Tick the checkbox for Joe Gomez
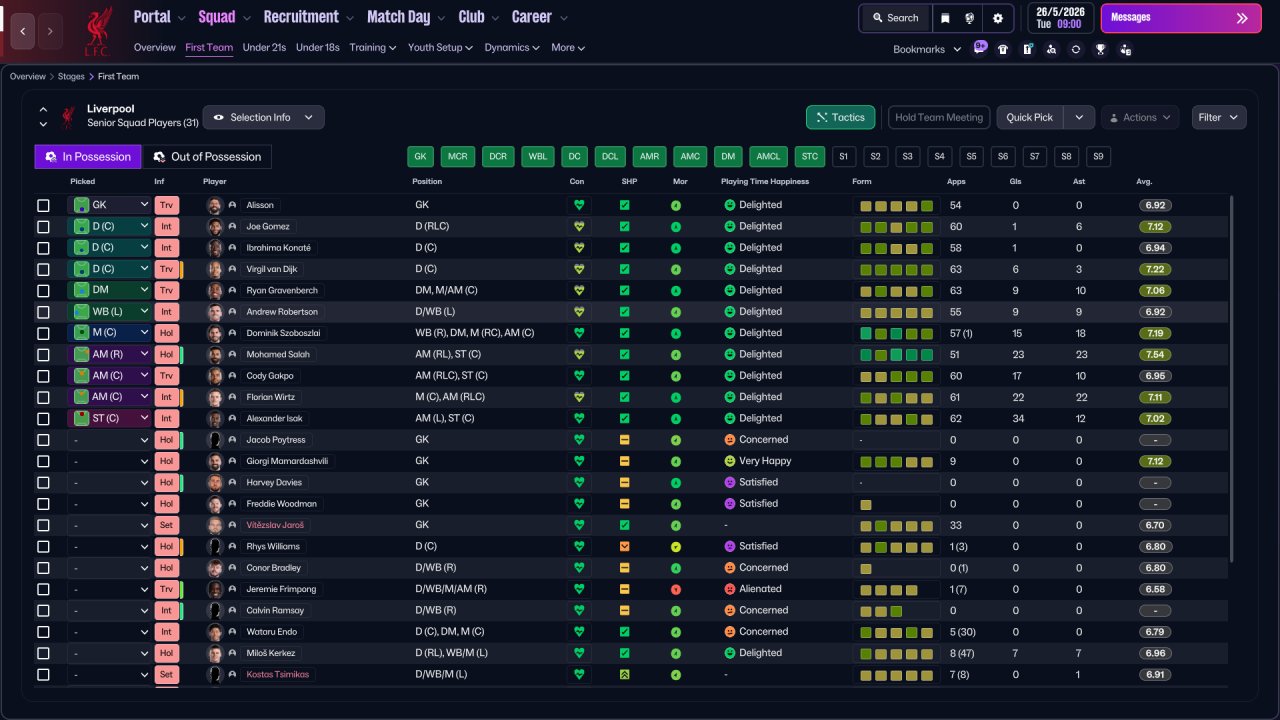This screenshot has height=720, width=1280. (x=43, y=227)
